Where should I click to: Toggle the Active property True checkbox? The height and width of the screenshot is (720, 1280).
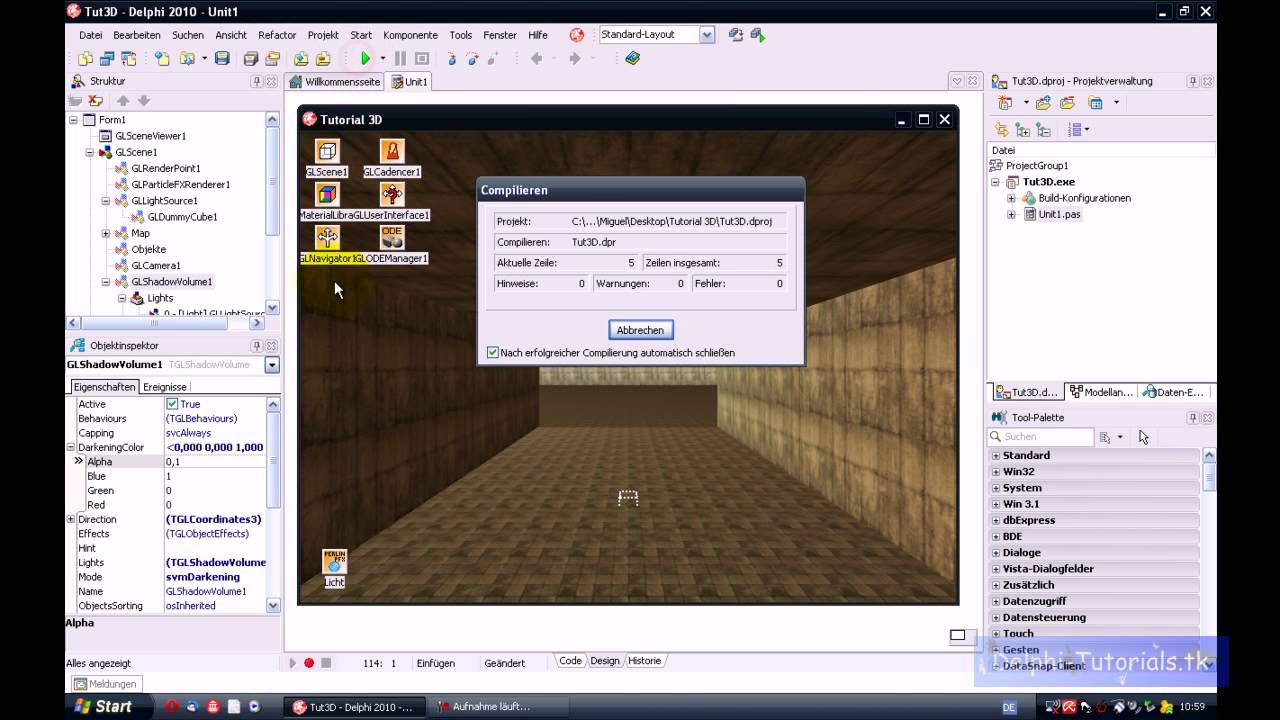(x=172, y=404)
